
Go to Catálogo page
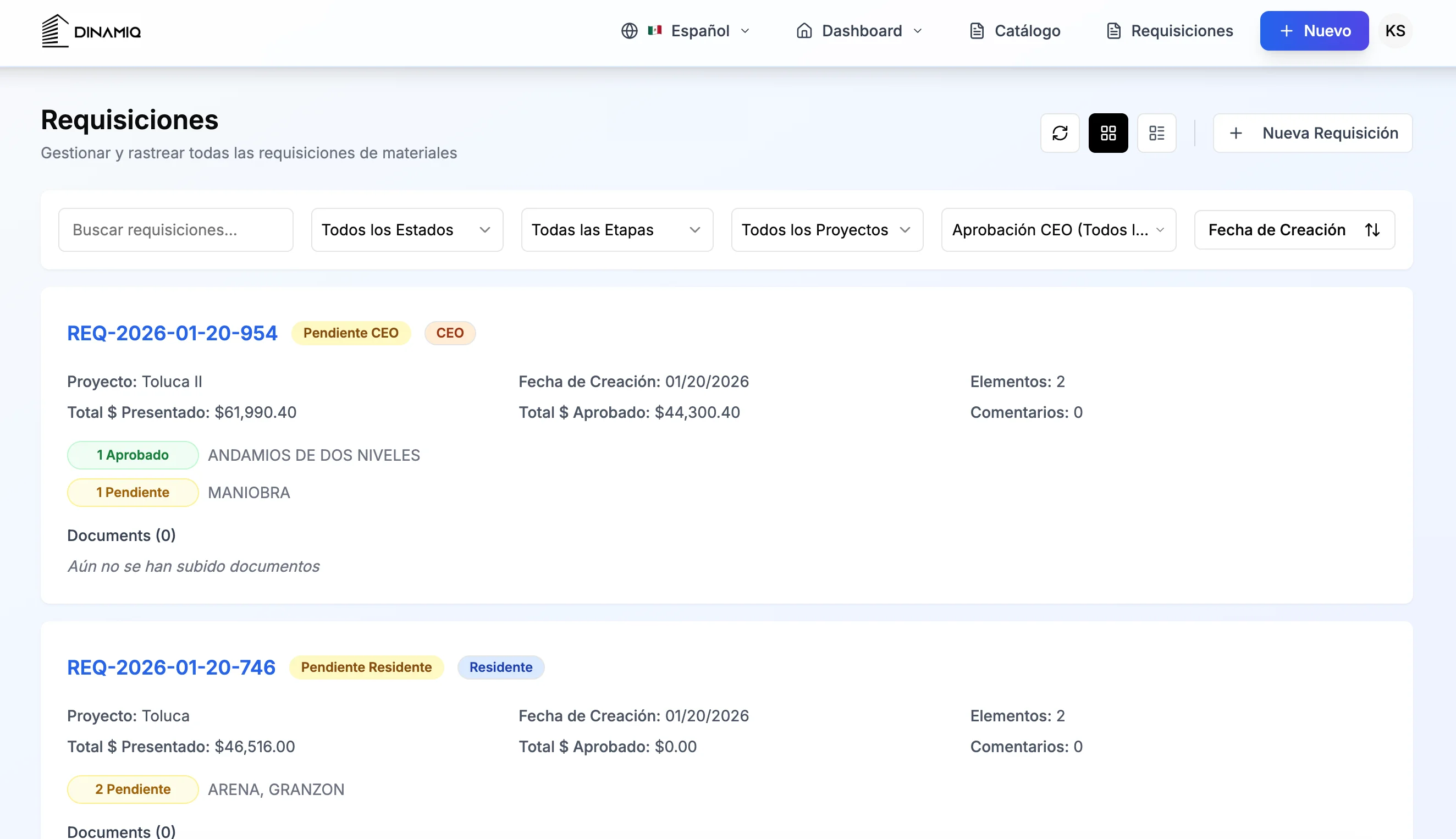[x=1015, y=31]
